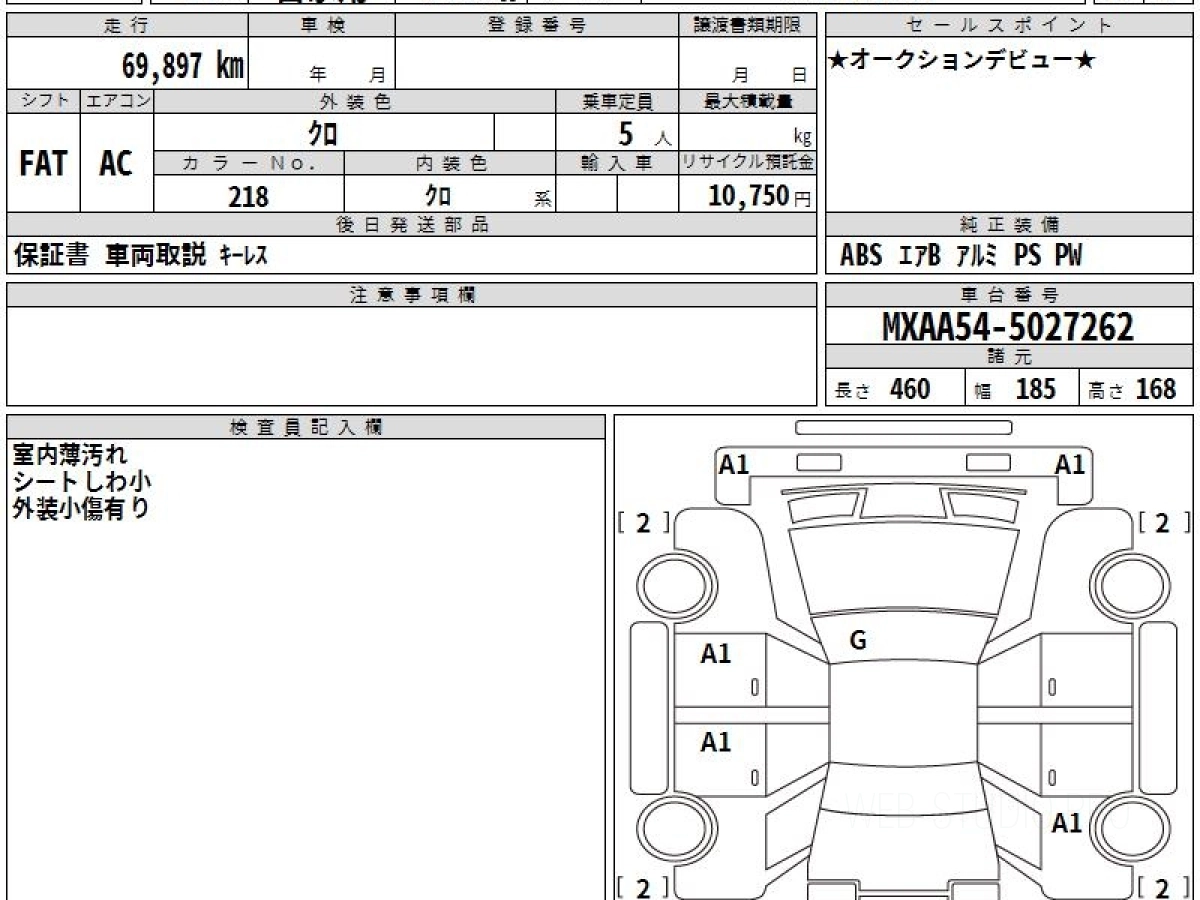Select the セールスポイント header
The image size is (1200, 900).
pyautogui.click(x=1010, y=26)
